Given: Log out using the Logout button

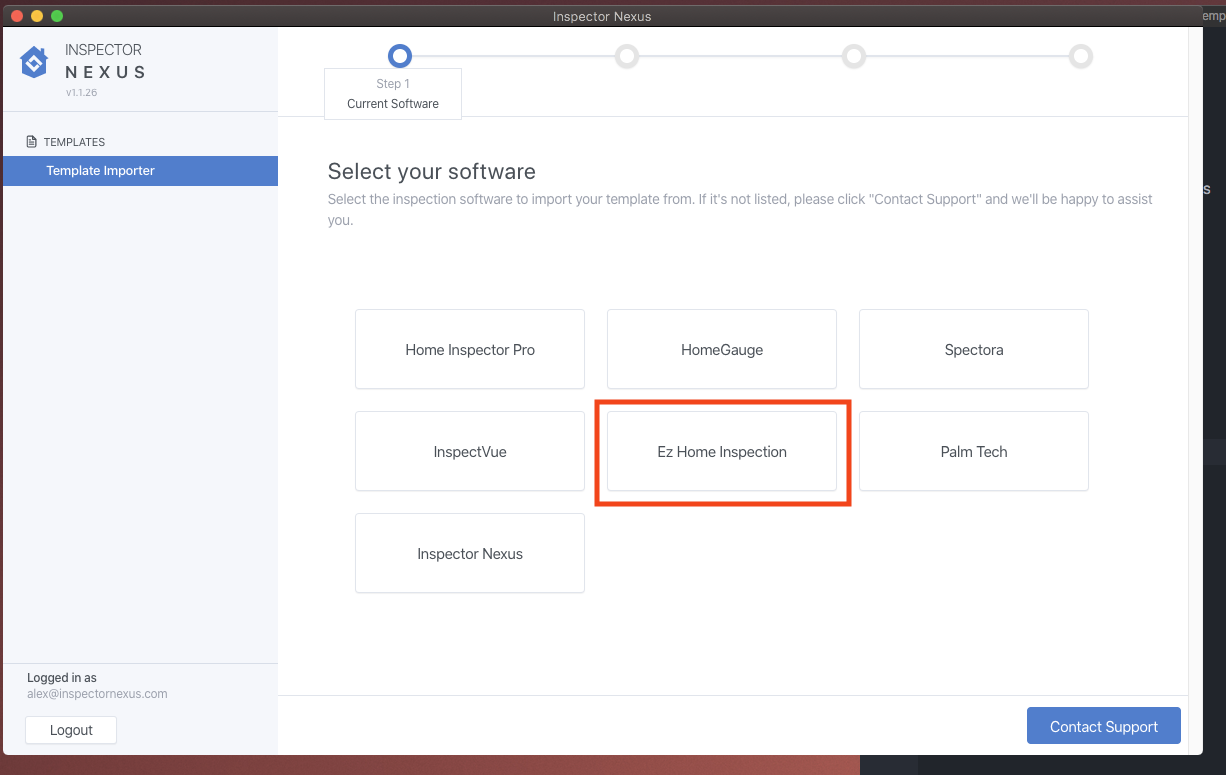Looking at the screenshot, I should pyautogui.click(x=71, y=730).
